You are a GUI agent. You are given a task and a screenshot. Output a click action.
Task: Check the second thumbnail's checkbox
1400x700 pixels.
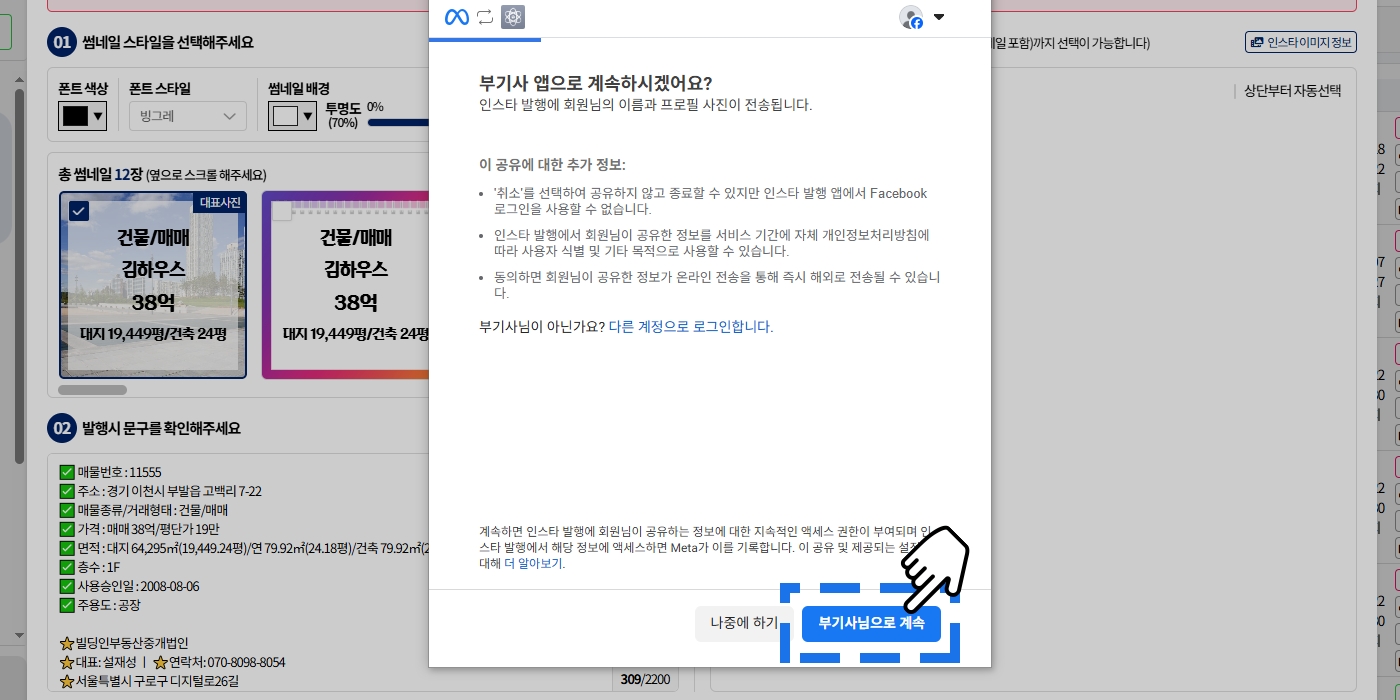(282, 211)
